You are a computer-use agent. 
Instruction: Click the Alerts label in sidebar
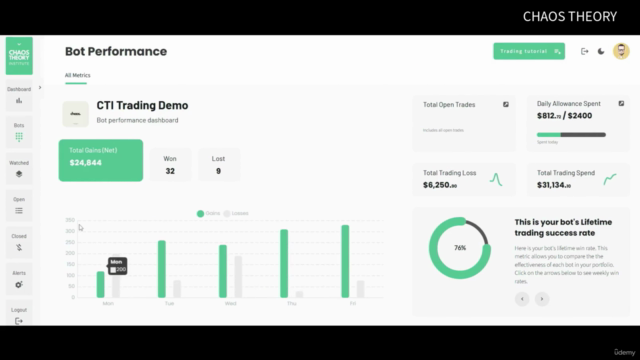(19, 273)
